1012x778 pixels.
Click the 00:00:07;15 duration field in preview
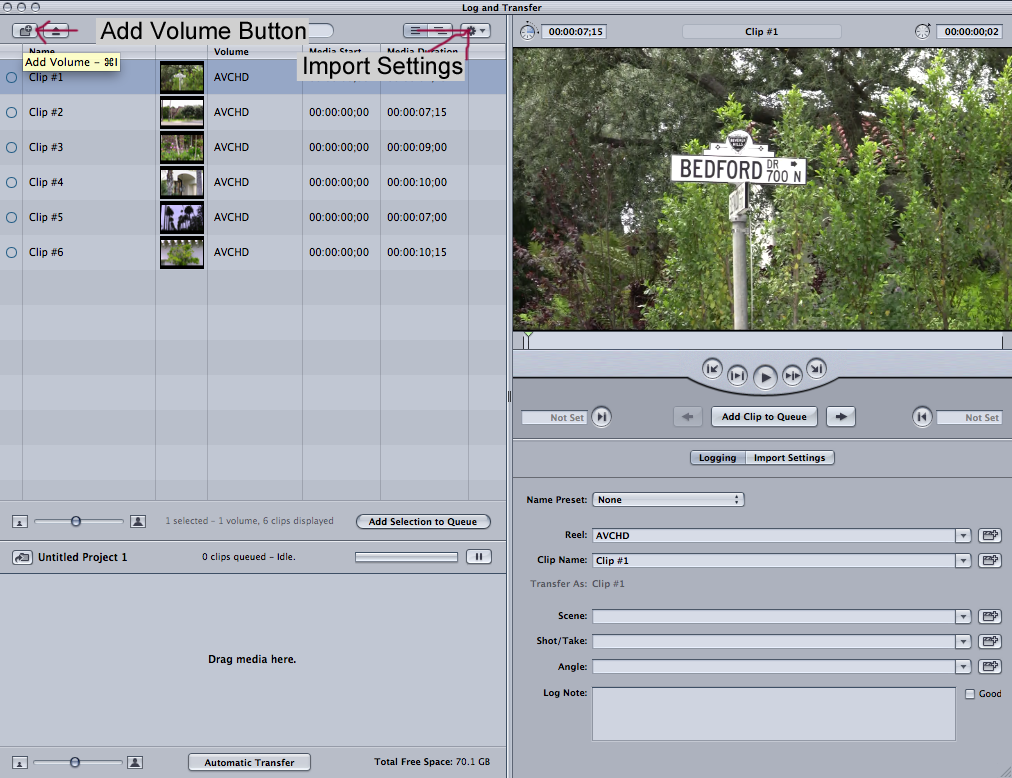pos(574,31)
